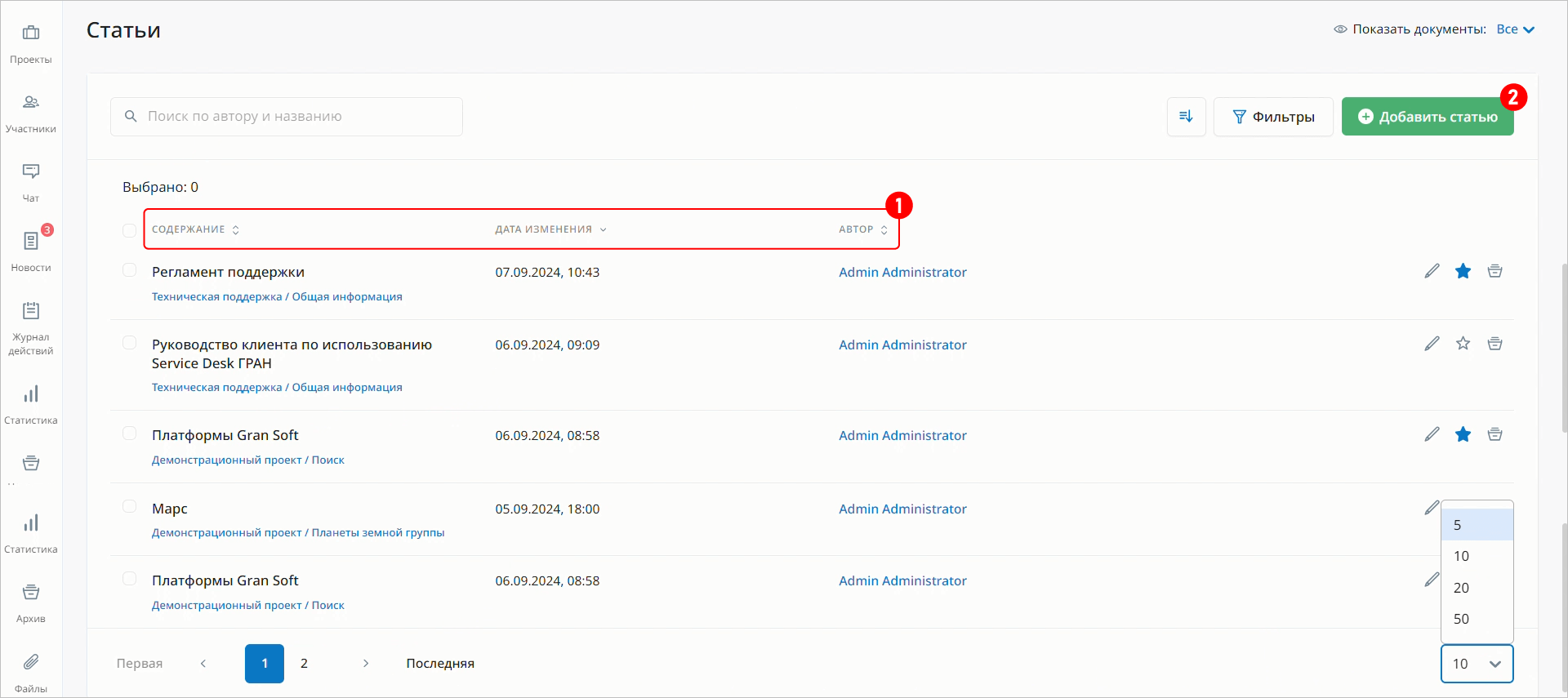Open Проекты in the sidebar
The height and width of the screenshot is (698, 1568).
(31, 44)
